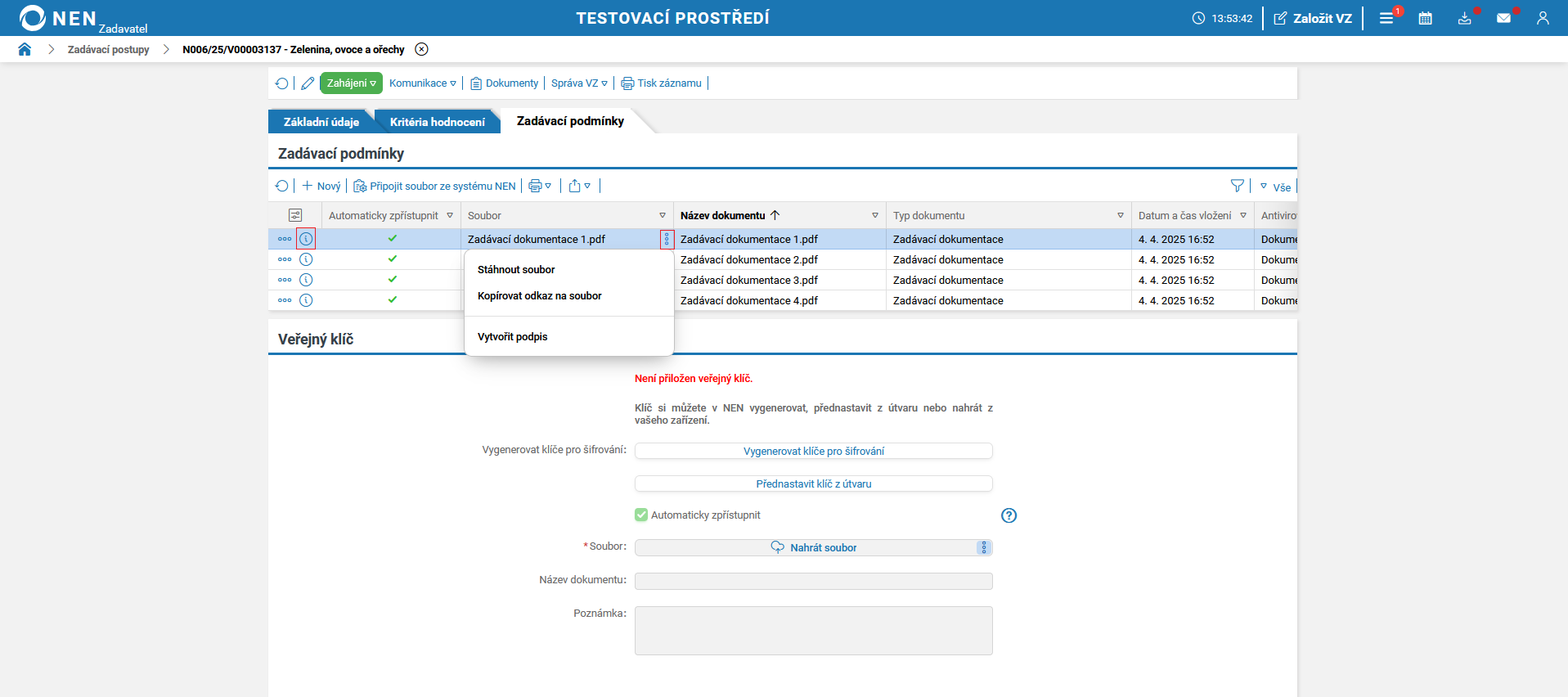Open the user profile icon
This screenshot has height=697, width=1568.
[x=1543, y=18]
